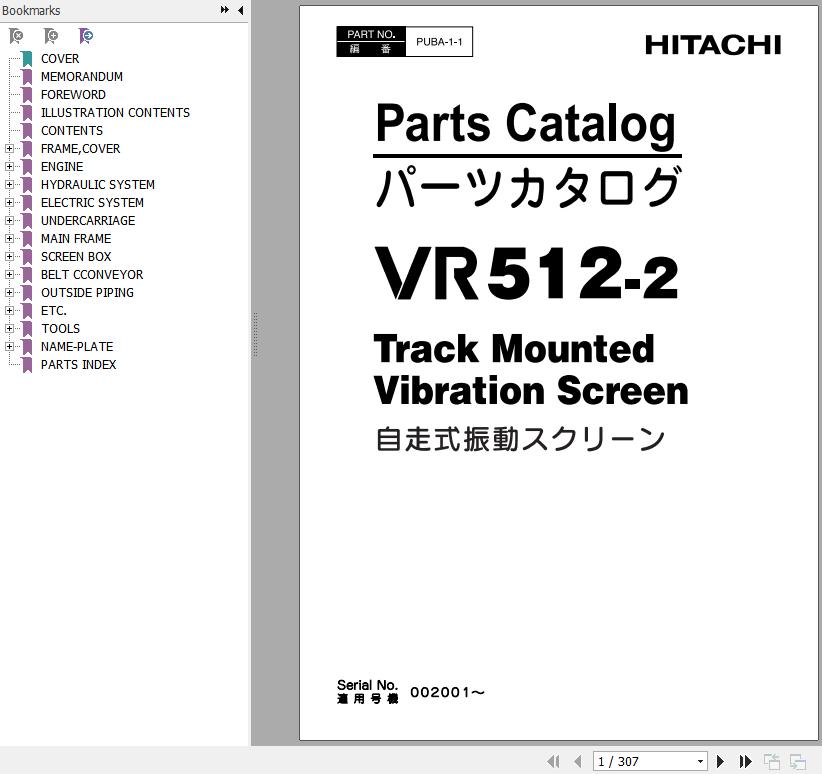822x774 pixels.
Task: Click the CONTENTS bookmark ribbon icon
Action: tap(27, 131)
